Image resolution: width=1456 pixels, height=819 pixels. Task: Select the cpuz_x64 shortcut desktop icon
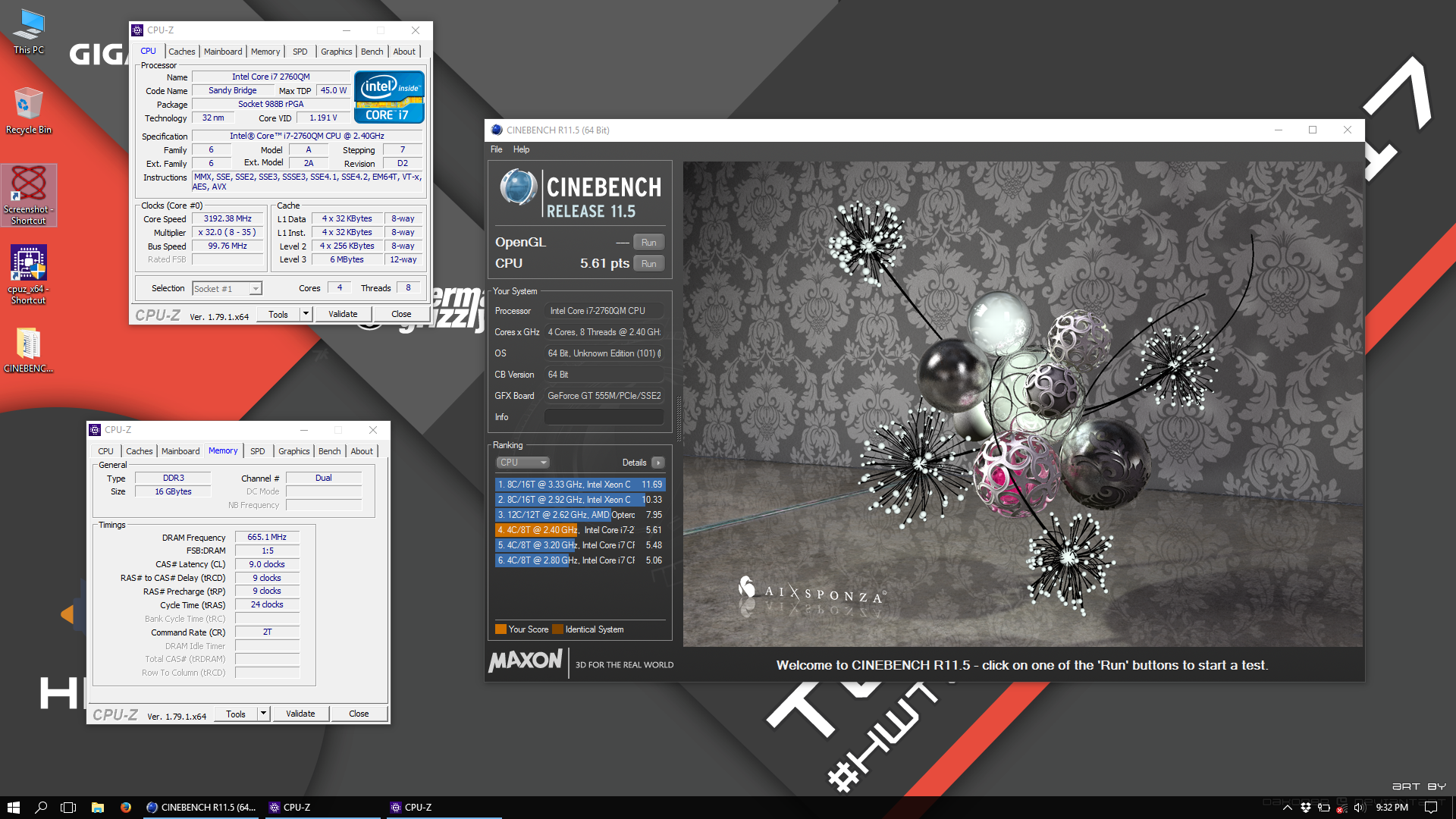29,275
